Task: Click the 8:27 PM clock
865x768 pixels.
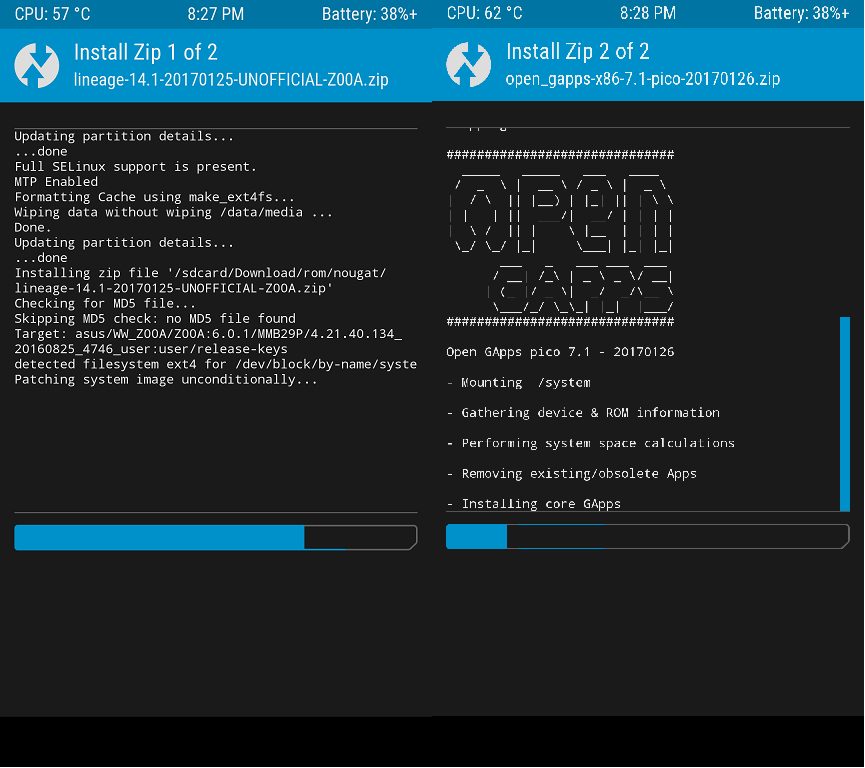Action: click(x=216, y=14)
